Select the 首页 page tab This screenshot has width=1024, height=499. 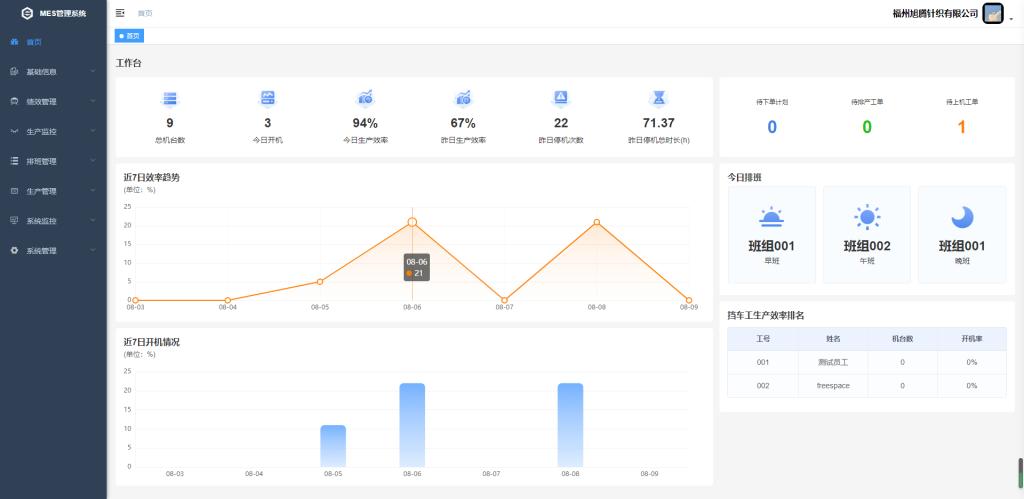click(130, 36)
